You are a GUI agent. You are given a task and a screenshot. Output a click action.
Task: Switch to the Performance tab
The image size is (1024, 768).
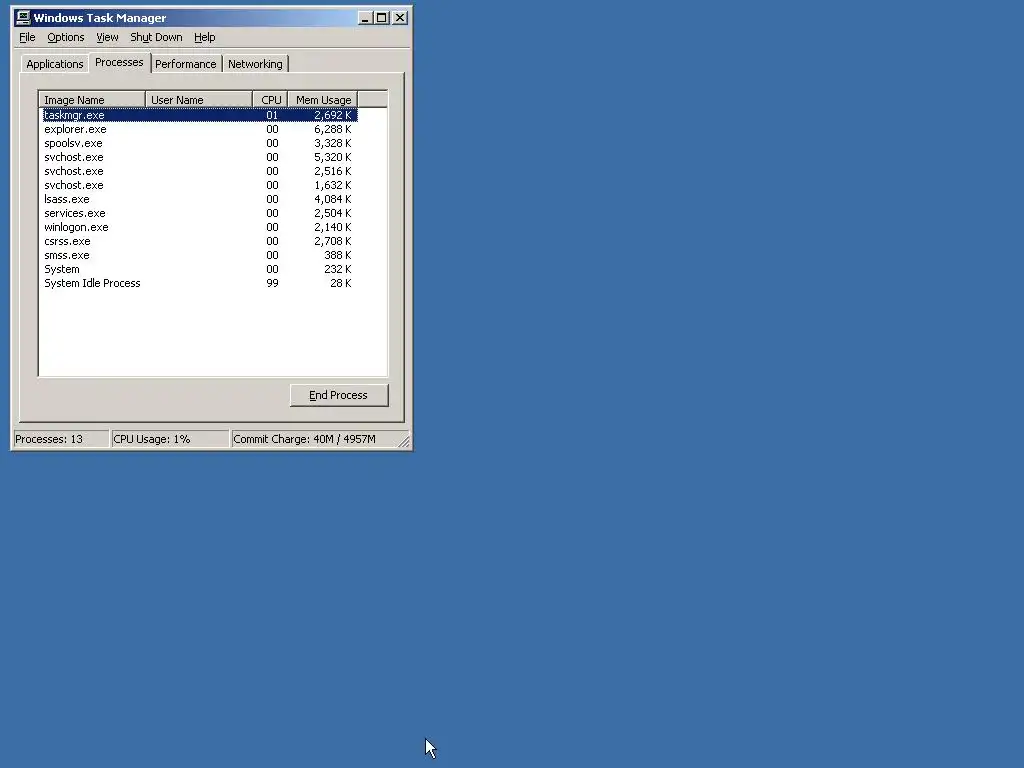point(185,64)
